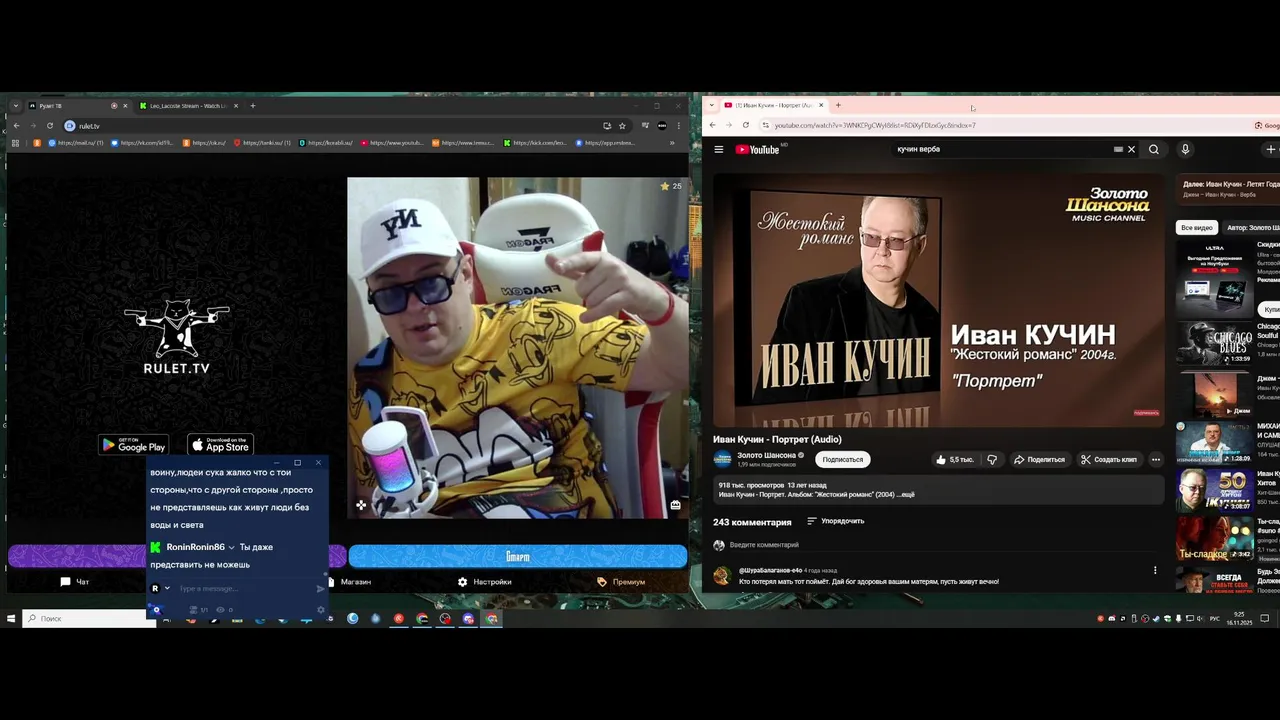Expand the R account selector in chat popup
The image size is (1280, 720).
167,589
